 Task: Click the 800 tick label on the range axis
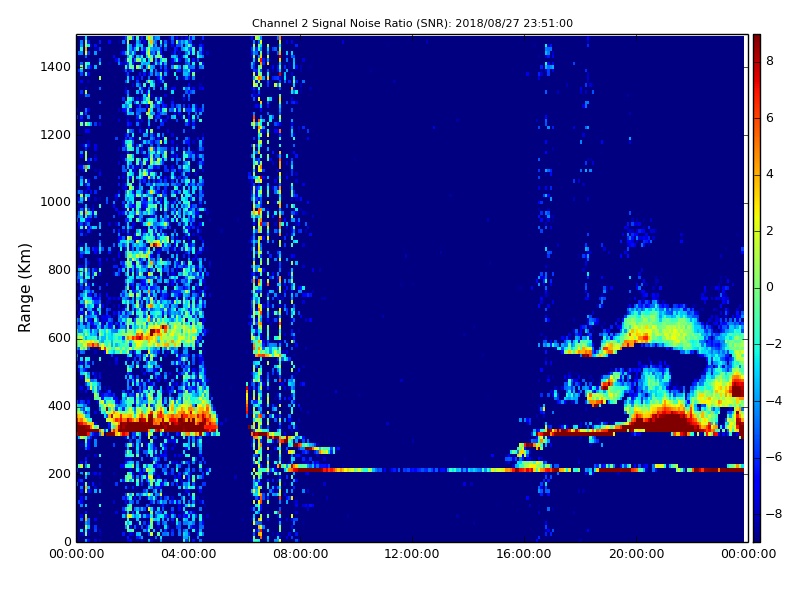pyautogui.click(x=59, y=270)
